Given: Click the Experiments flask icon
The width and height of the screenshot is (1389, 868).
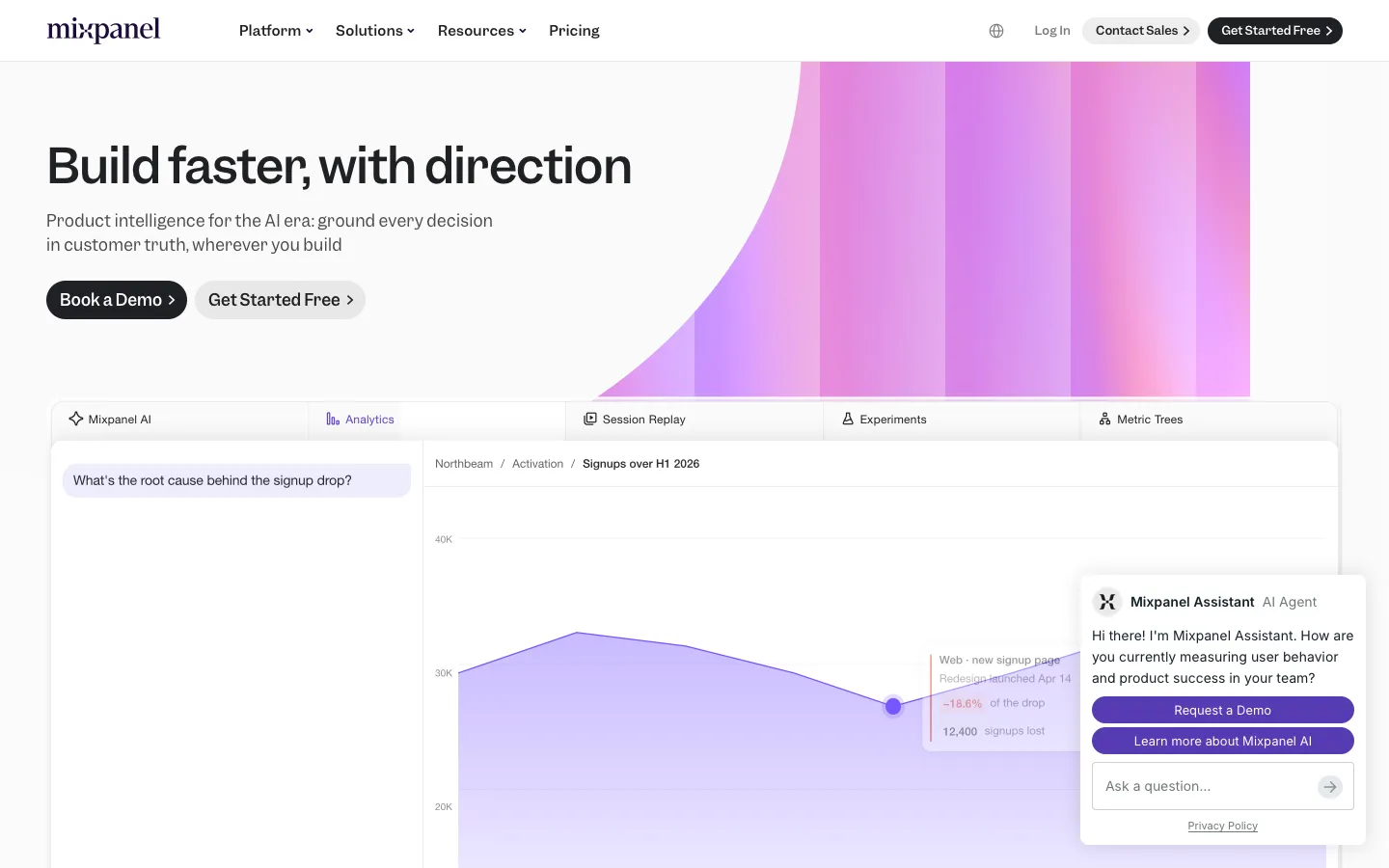Looking at the screenshot, I should click(848, 419).
